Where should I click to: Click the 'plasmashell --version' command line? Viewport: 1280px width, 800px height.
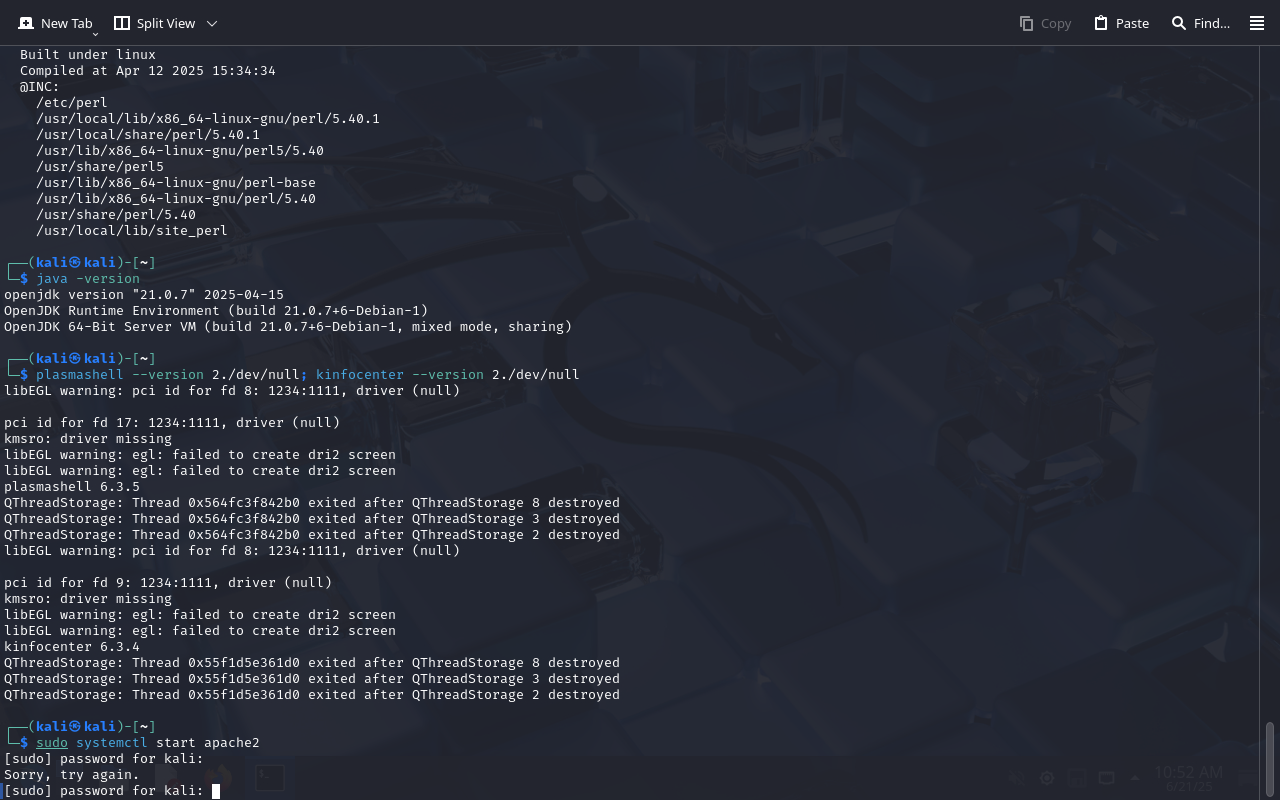click(x=308, y=375)
